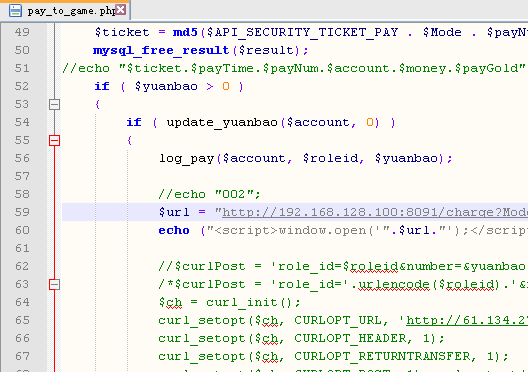Click the echo keyword on line 60
528x372 pixels.
tap(174, 231)
